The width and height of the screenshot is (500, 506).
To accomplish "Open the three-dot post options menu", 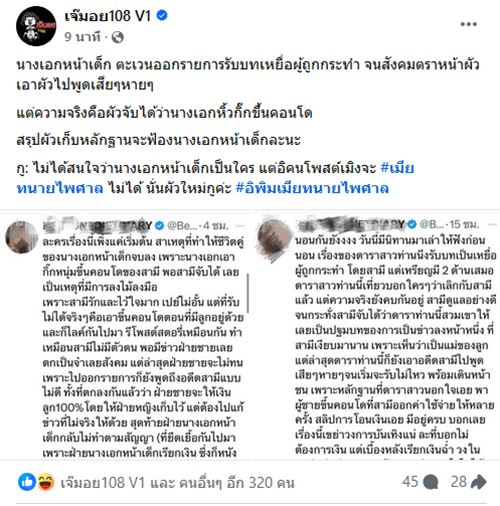I will click(469, 24).
